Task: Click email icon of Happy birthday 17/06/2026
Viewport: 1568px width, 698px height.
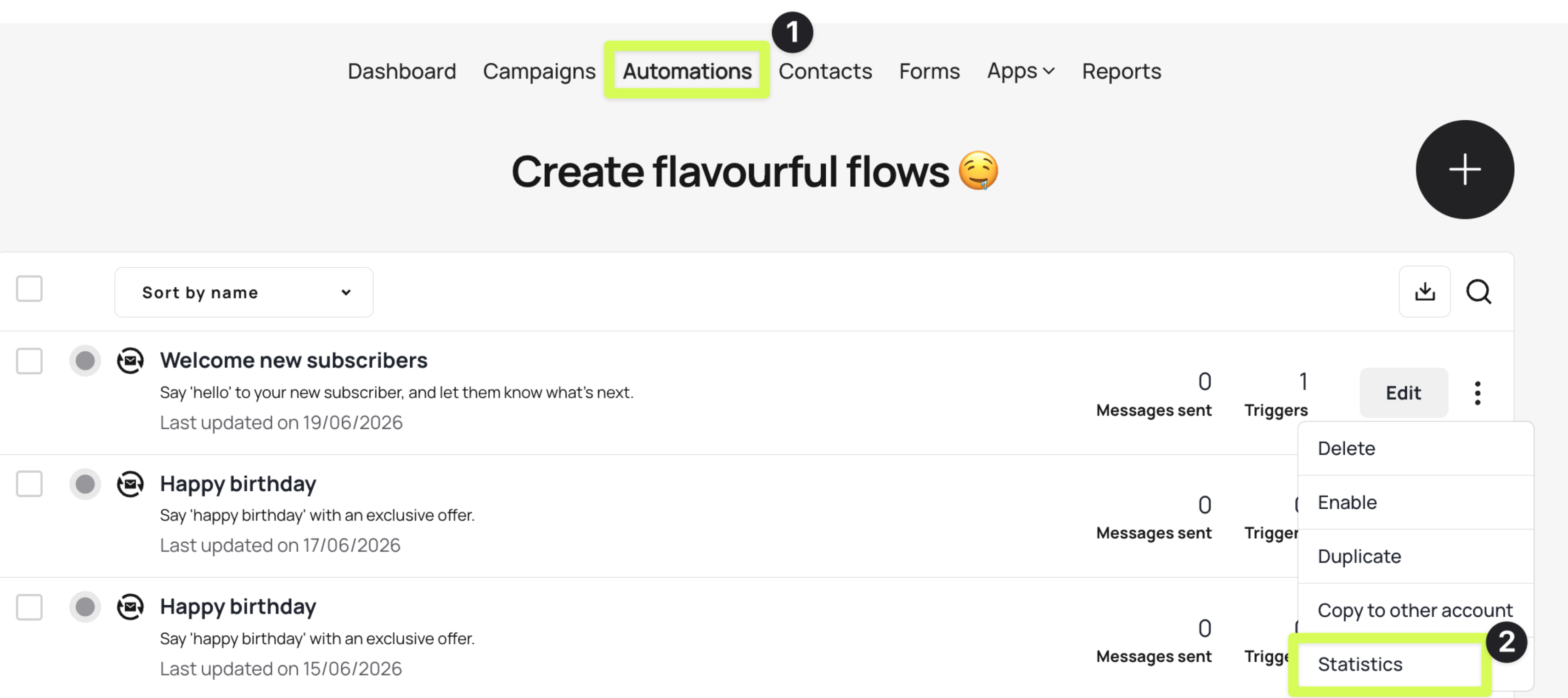Action: (130, 484)
